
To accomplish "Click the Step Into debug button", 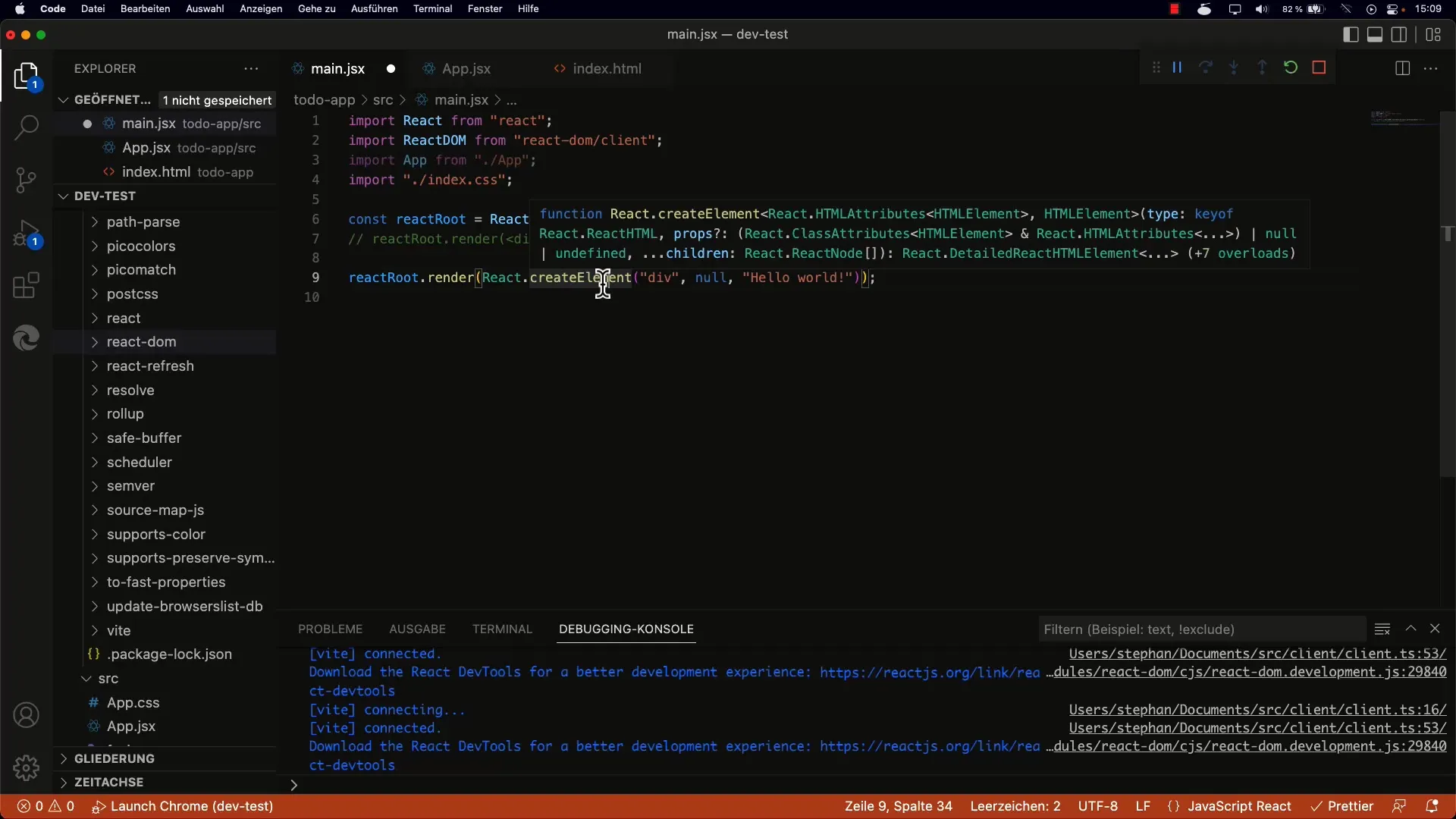I will pos(1234,67).
